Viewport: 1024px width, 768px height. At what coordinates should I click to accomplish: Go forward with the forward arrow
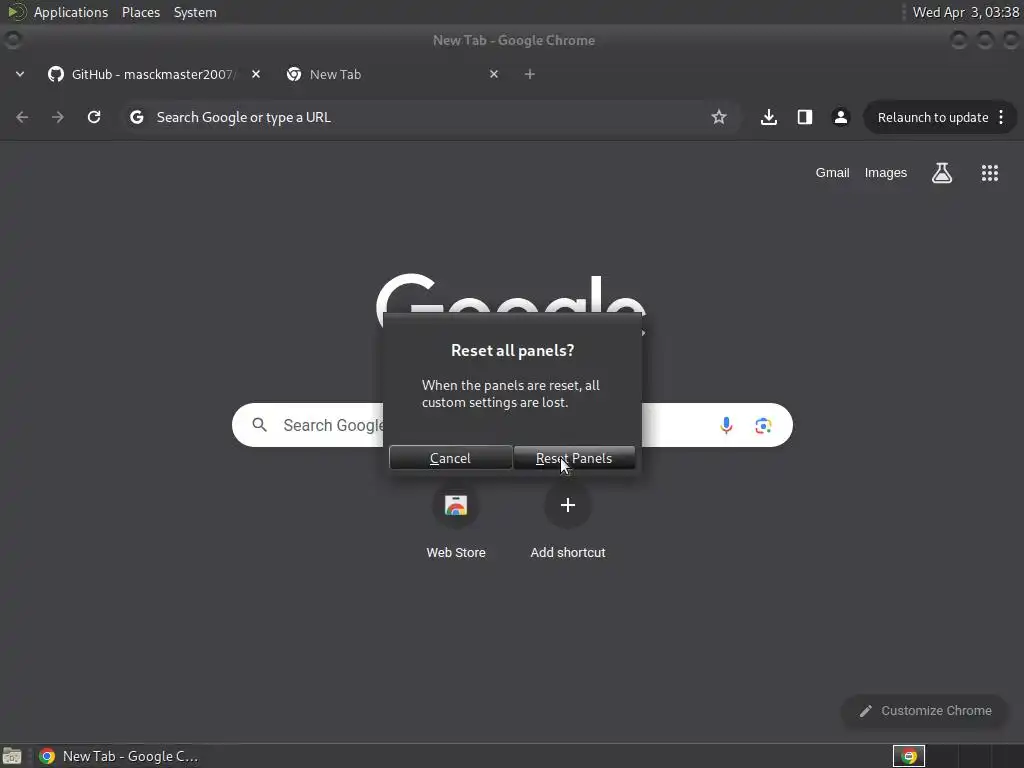[x=58, y=117]
